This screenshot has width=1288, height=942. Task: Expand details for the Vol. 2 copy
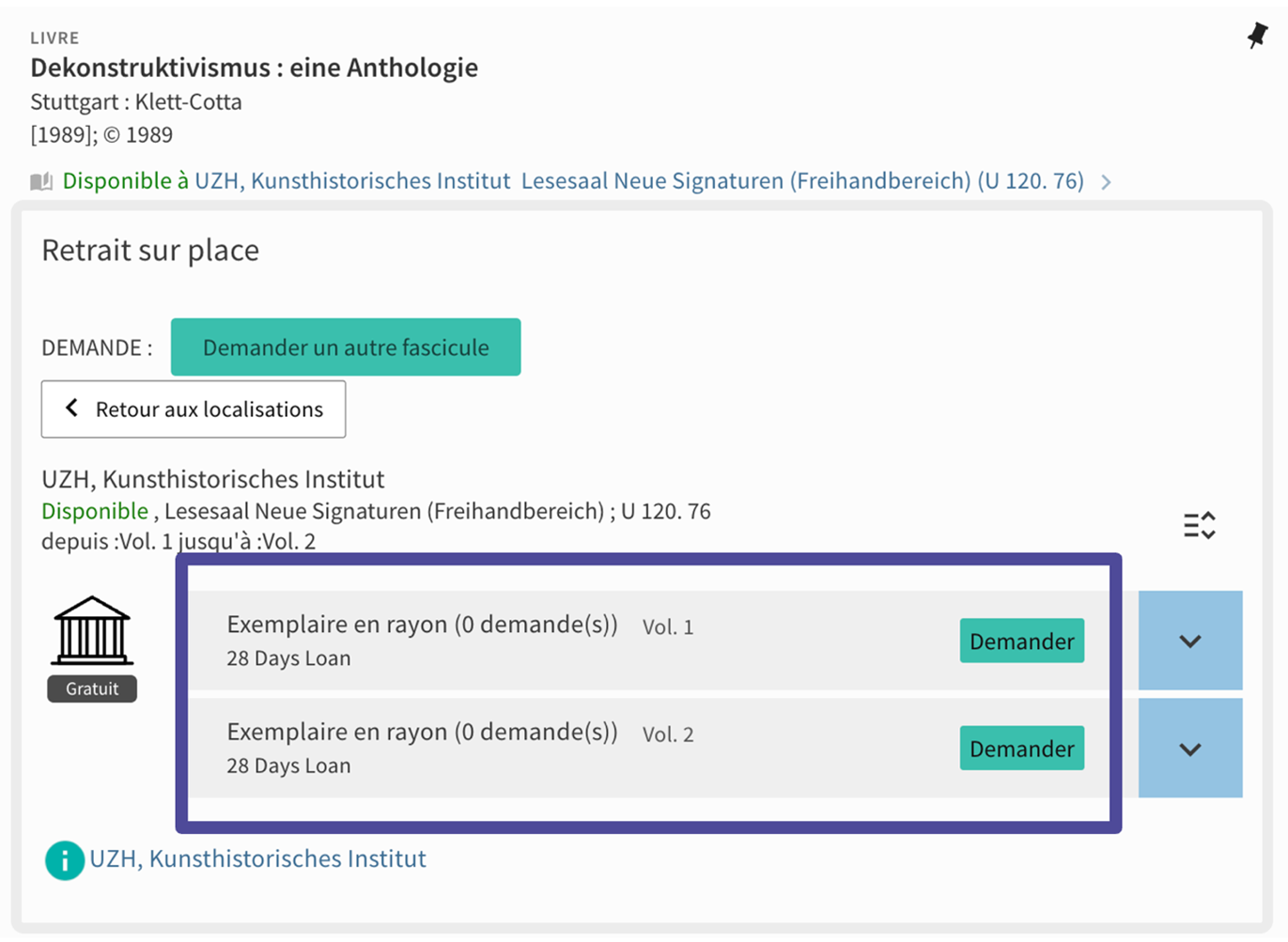(x=1189, y=749)
